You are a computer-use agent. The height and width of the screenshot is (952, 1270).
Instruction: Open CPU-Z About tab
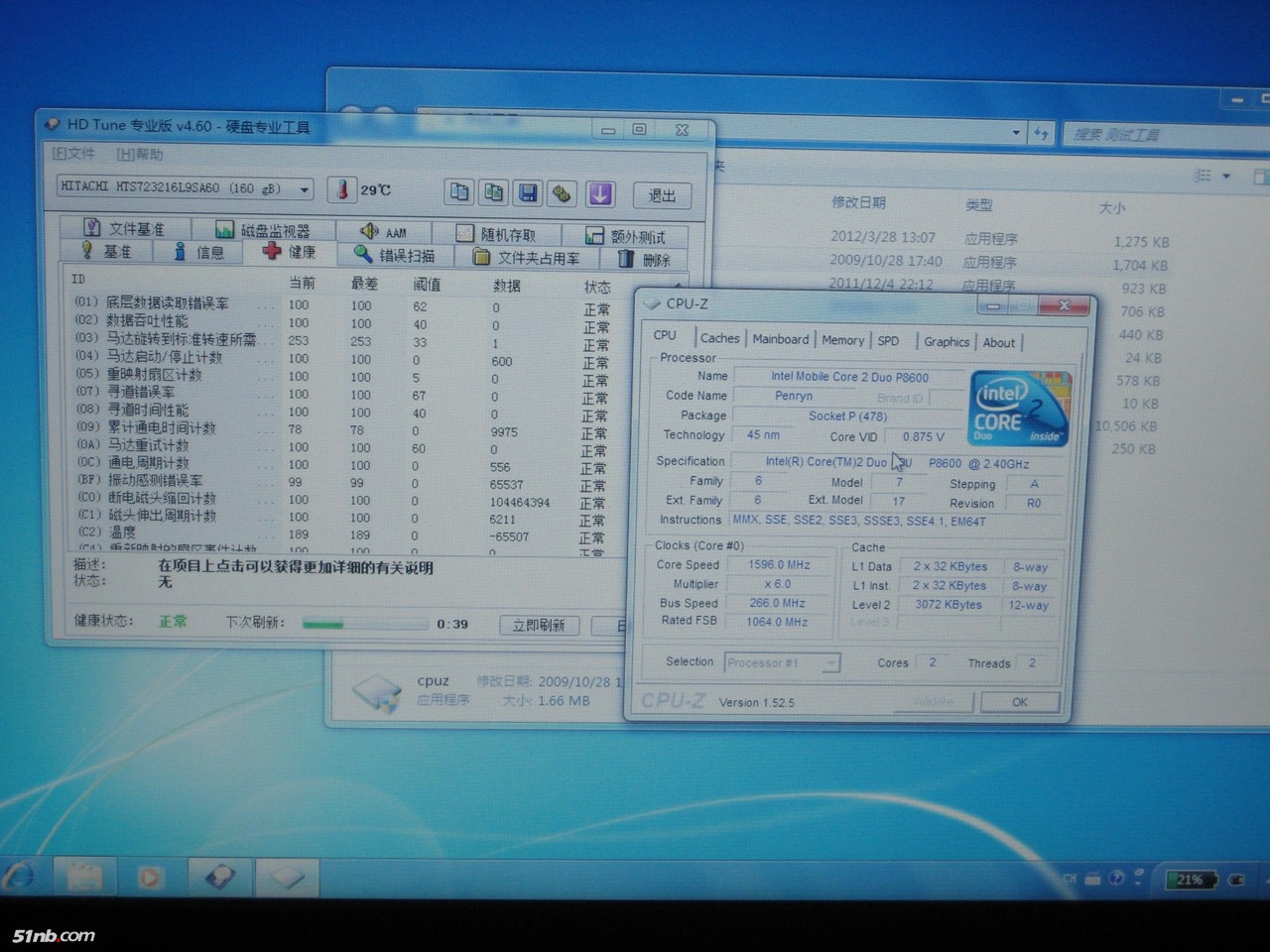tap(999, 343)
